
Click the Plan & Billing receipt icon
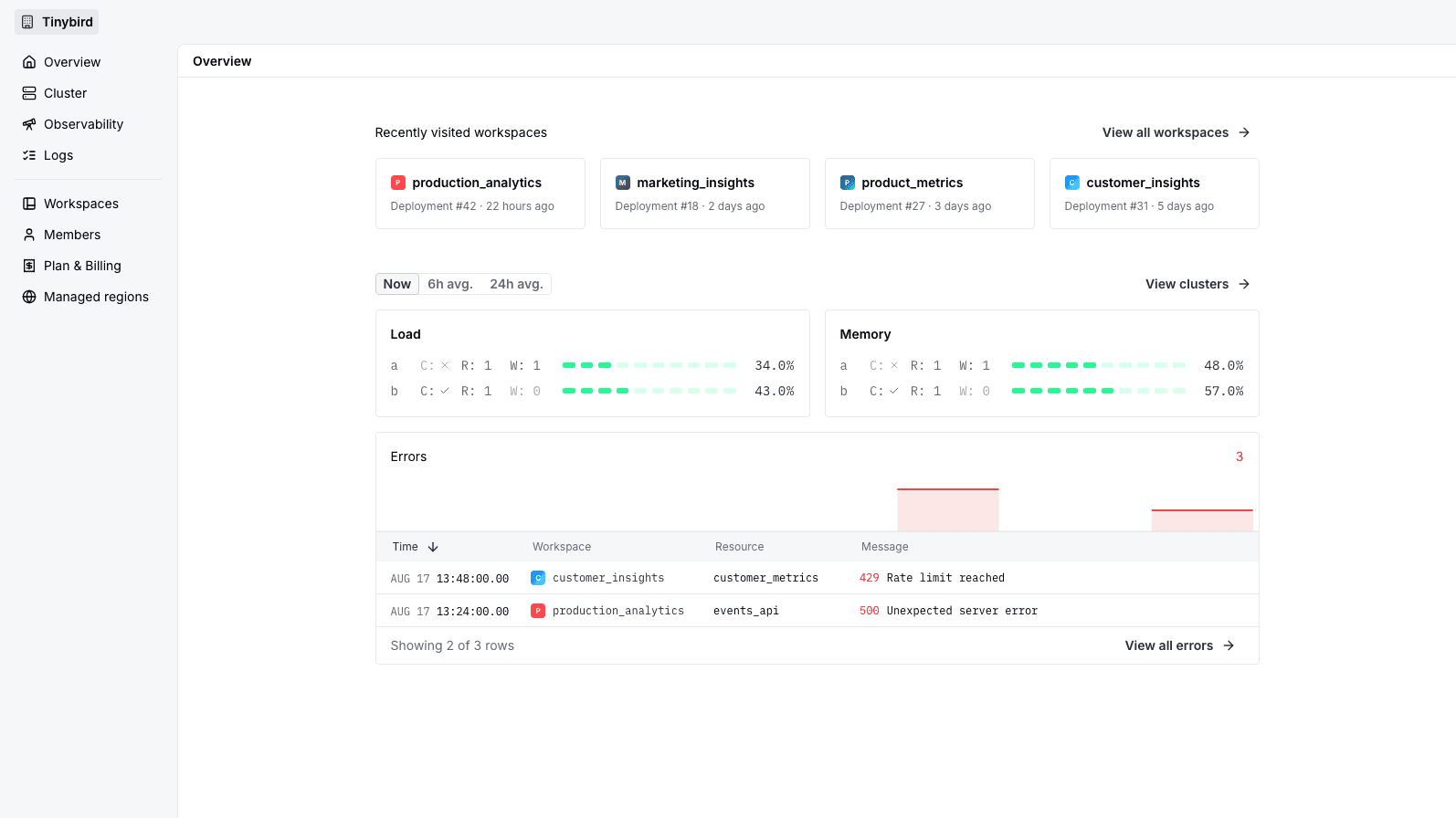click(x=29, y=266)
